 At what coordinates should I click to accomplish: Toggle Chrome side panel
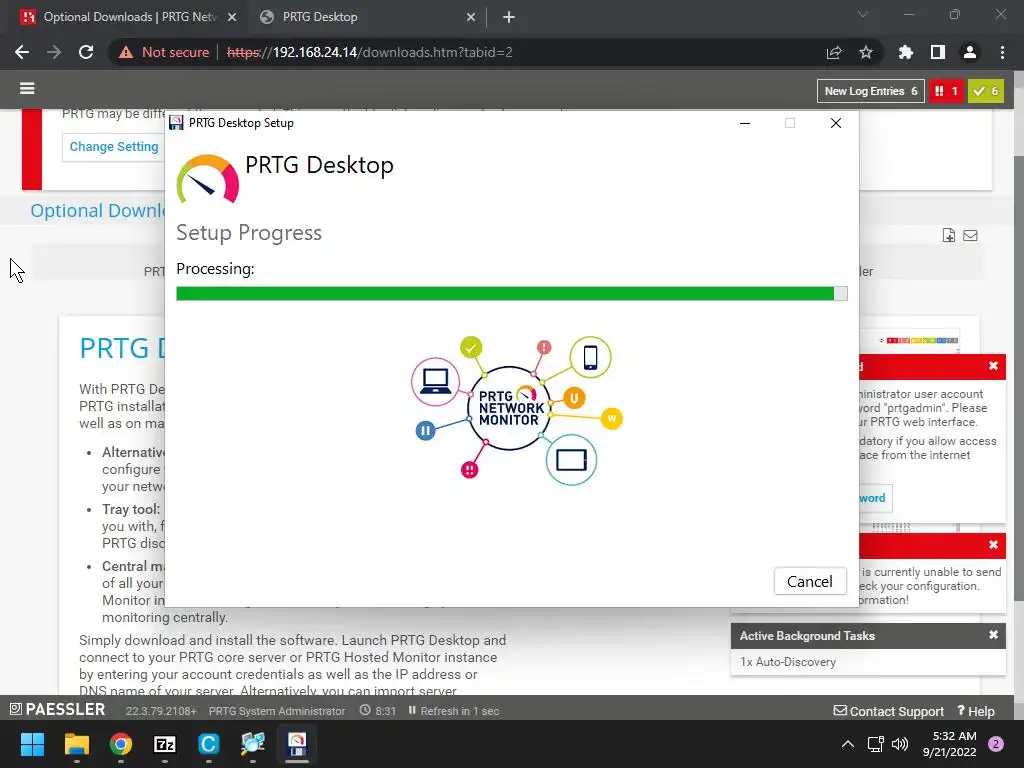point(938,52)
